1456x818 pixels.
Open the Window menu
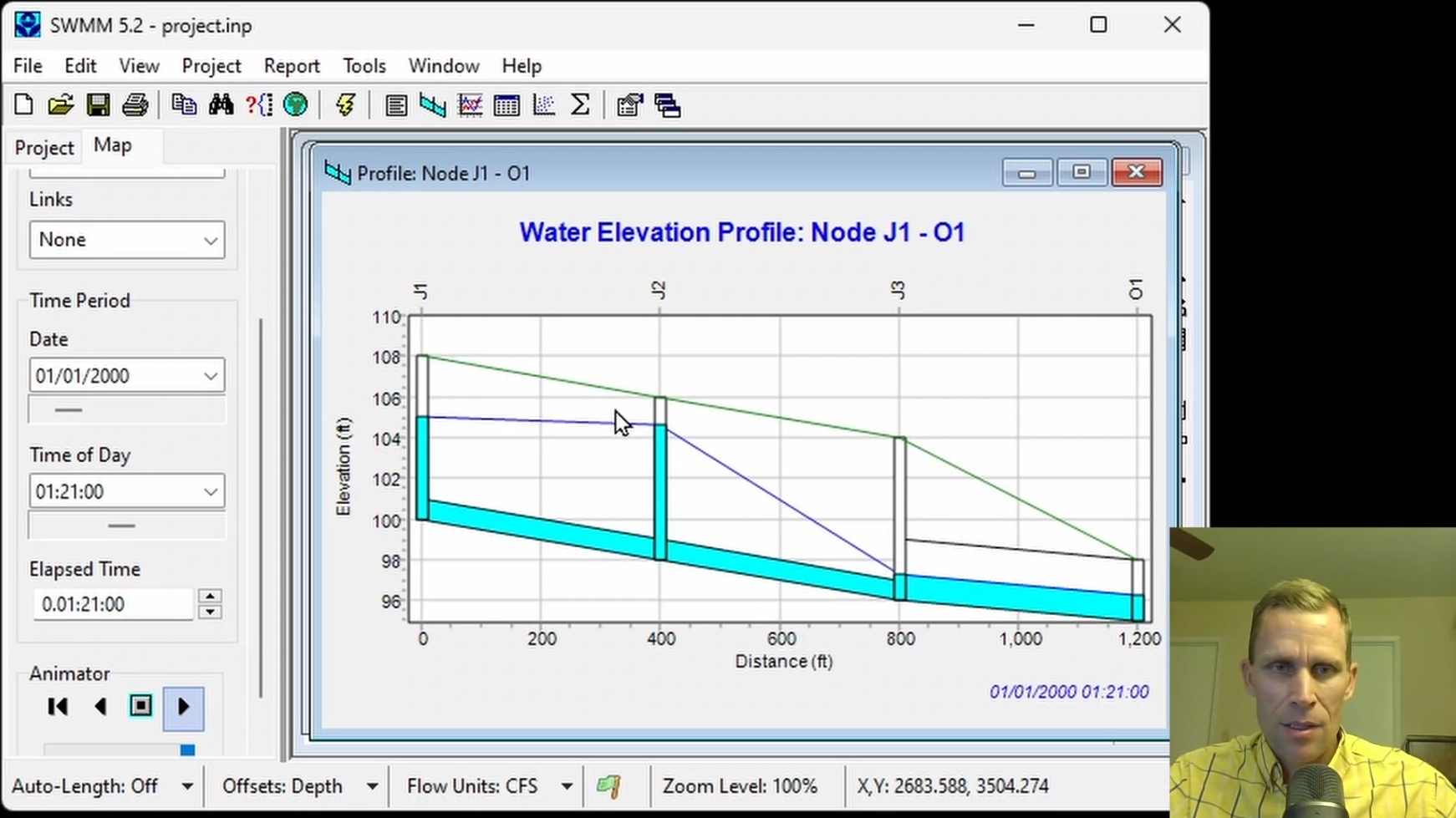point(444,66)
